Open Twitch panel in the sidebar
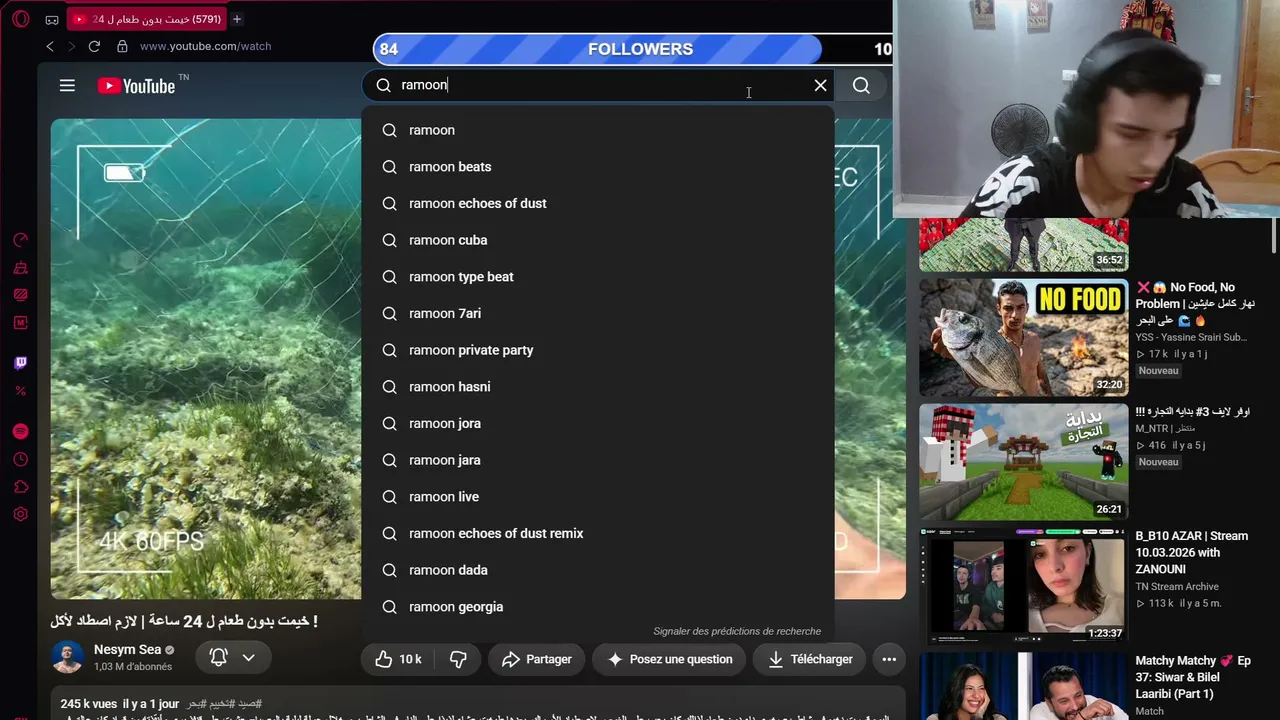This screenshot has height=720, width=1280. coord(20,363)
